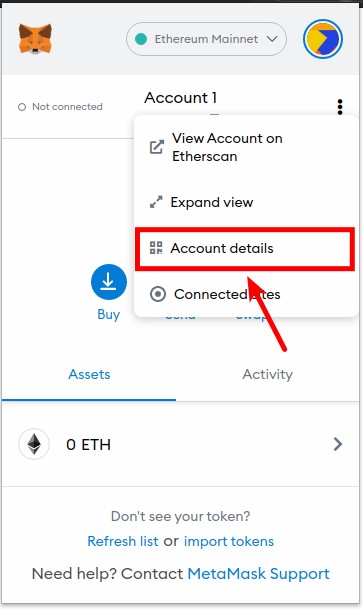
Task: Click the Connected sites target icon
Action: tap(158, 294)
